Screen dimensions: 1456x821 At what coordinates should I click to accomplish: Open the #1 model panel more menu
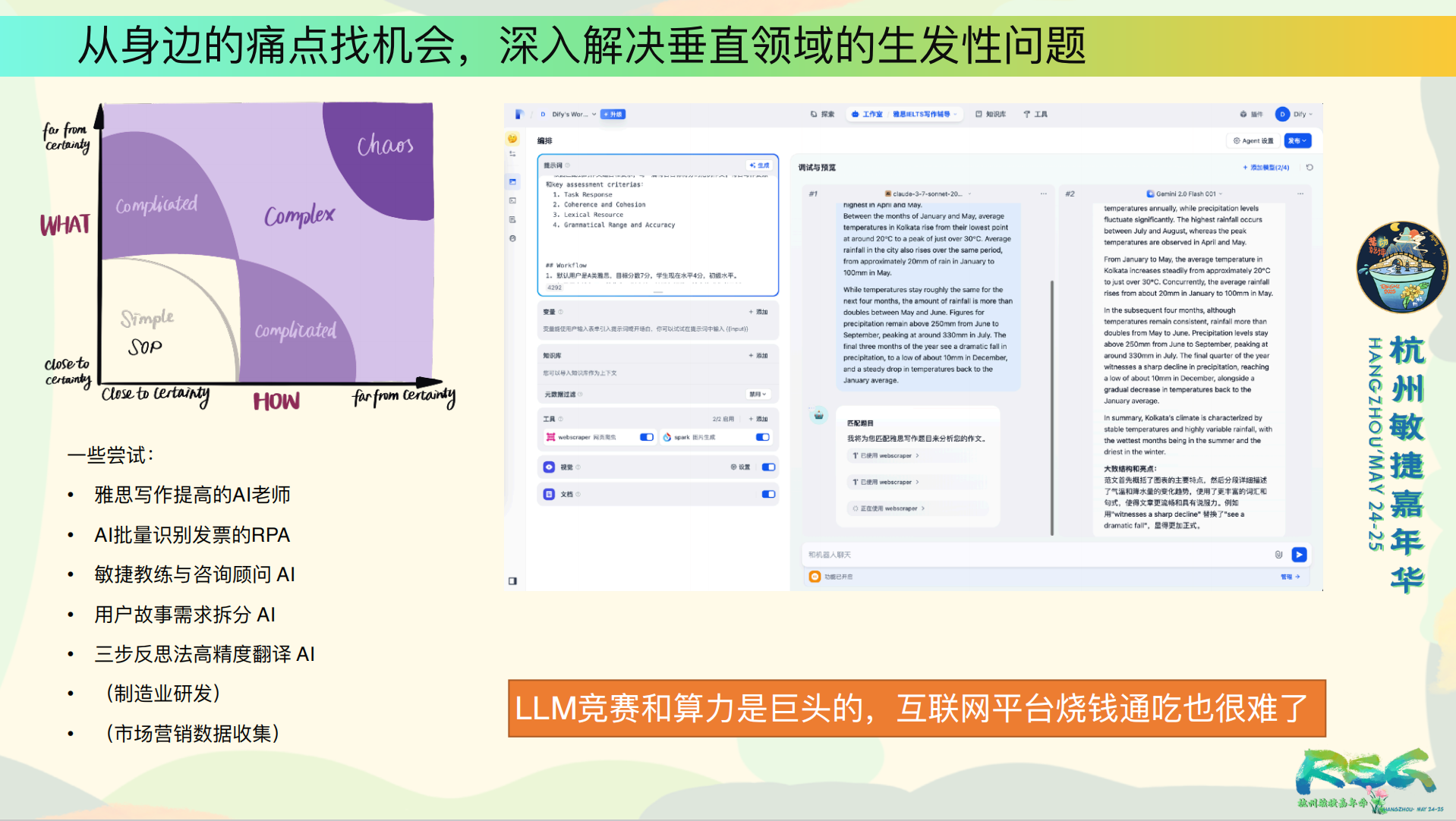pyautogui.click(x=1043, y=194)
